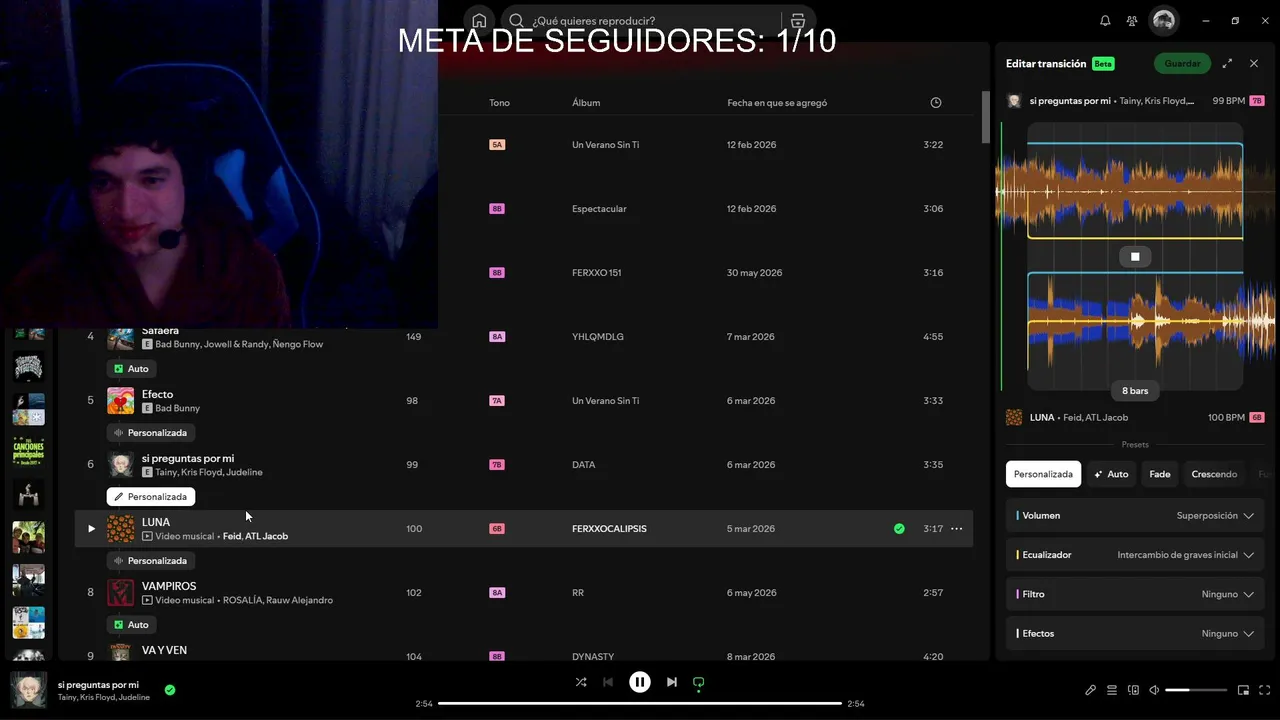Open the Canciones principales playlist in the sidebar
The width and height of the screenshot is (1280, 720).
28,451
